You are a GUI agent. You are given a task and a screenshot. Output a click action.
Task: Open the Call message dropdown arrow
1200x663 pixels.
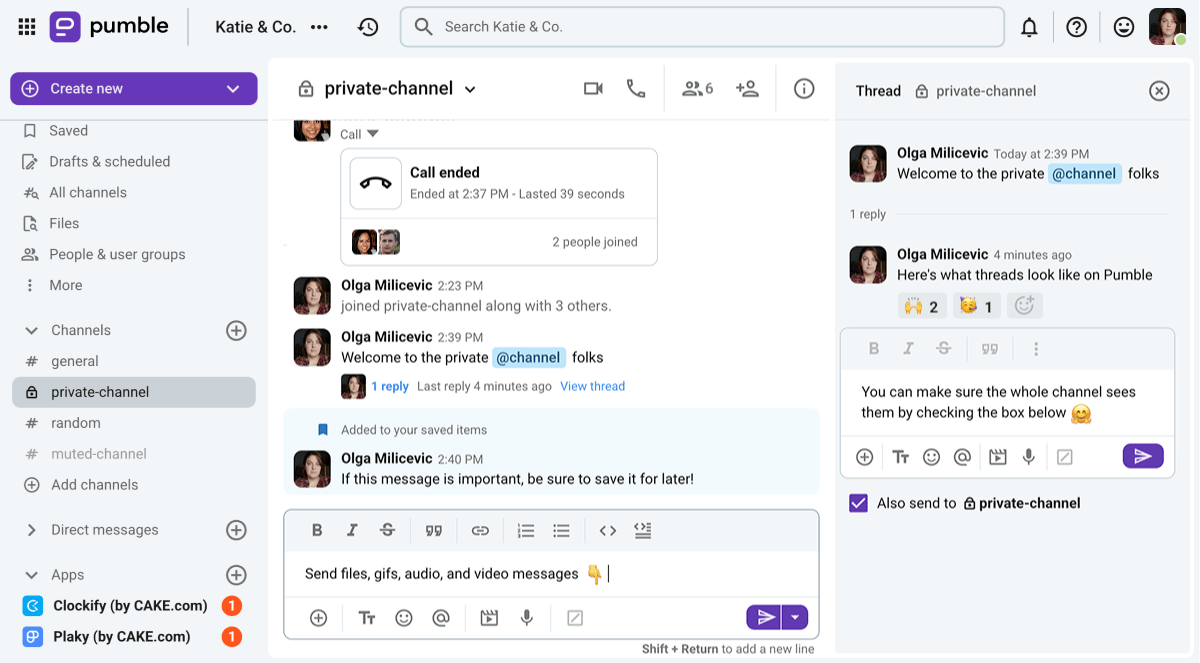[x=371, y=132]
